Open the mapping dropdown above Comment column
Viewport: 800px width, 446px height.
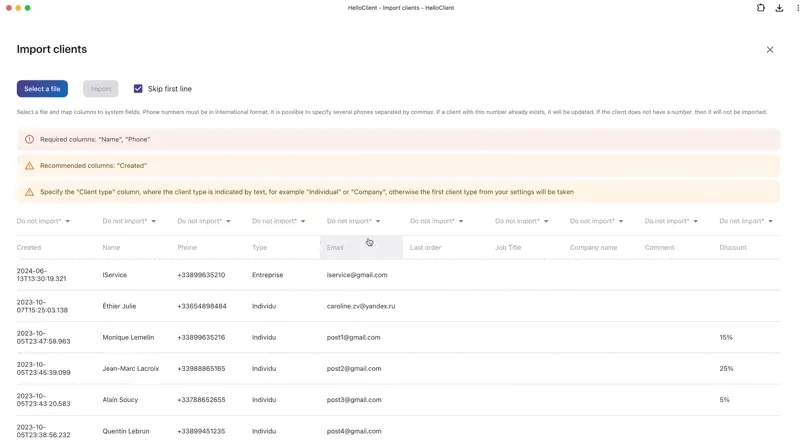[671, 221]
